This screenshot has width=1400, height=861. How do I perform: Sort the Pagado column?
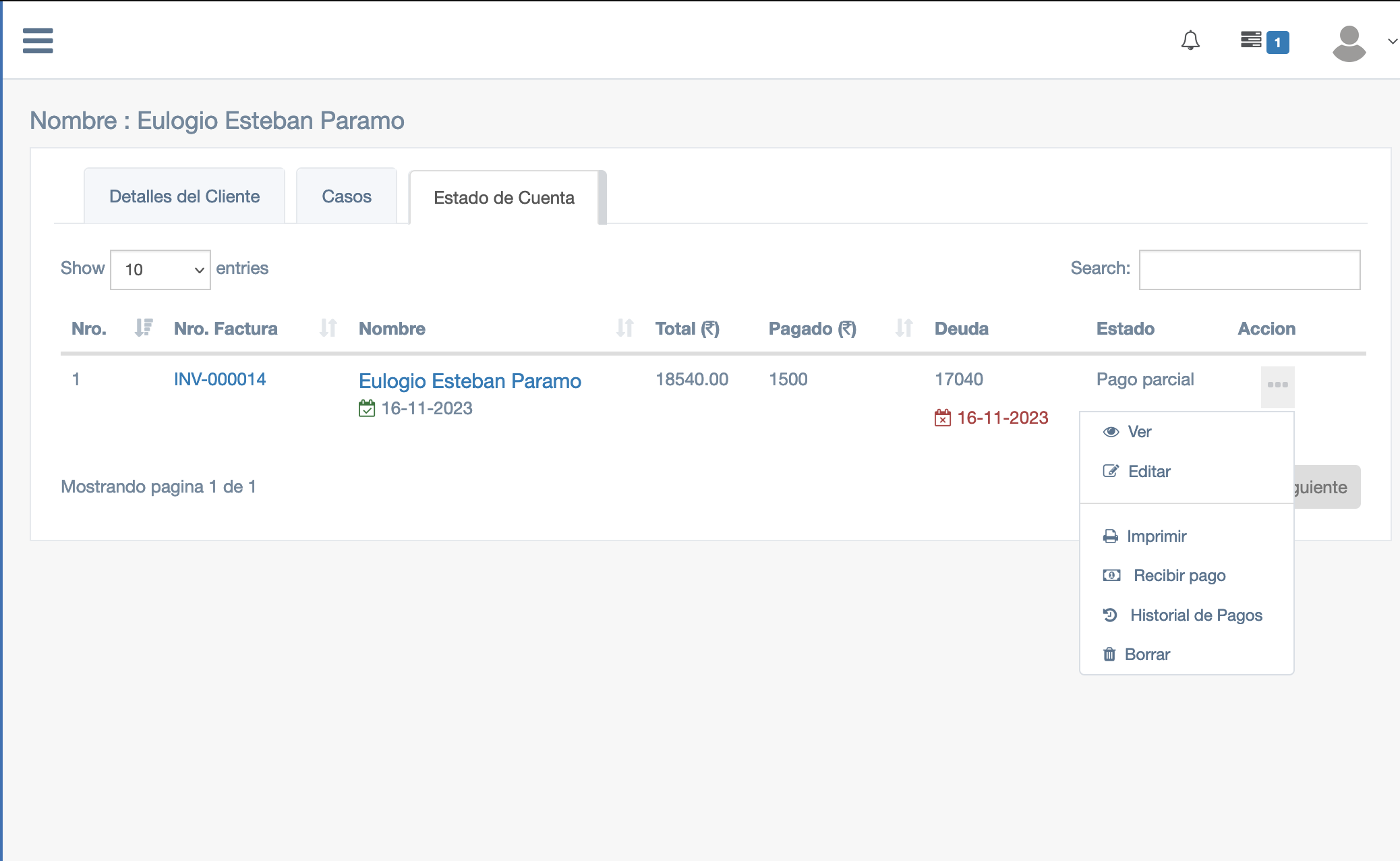(x=904, y=328)
